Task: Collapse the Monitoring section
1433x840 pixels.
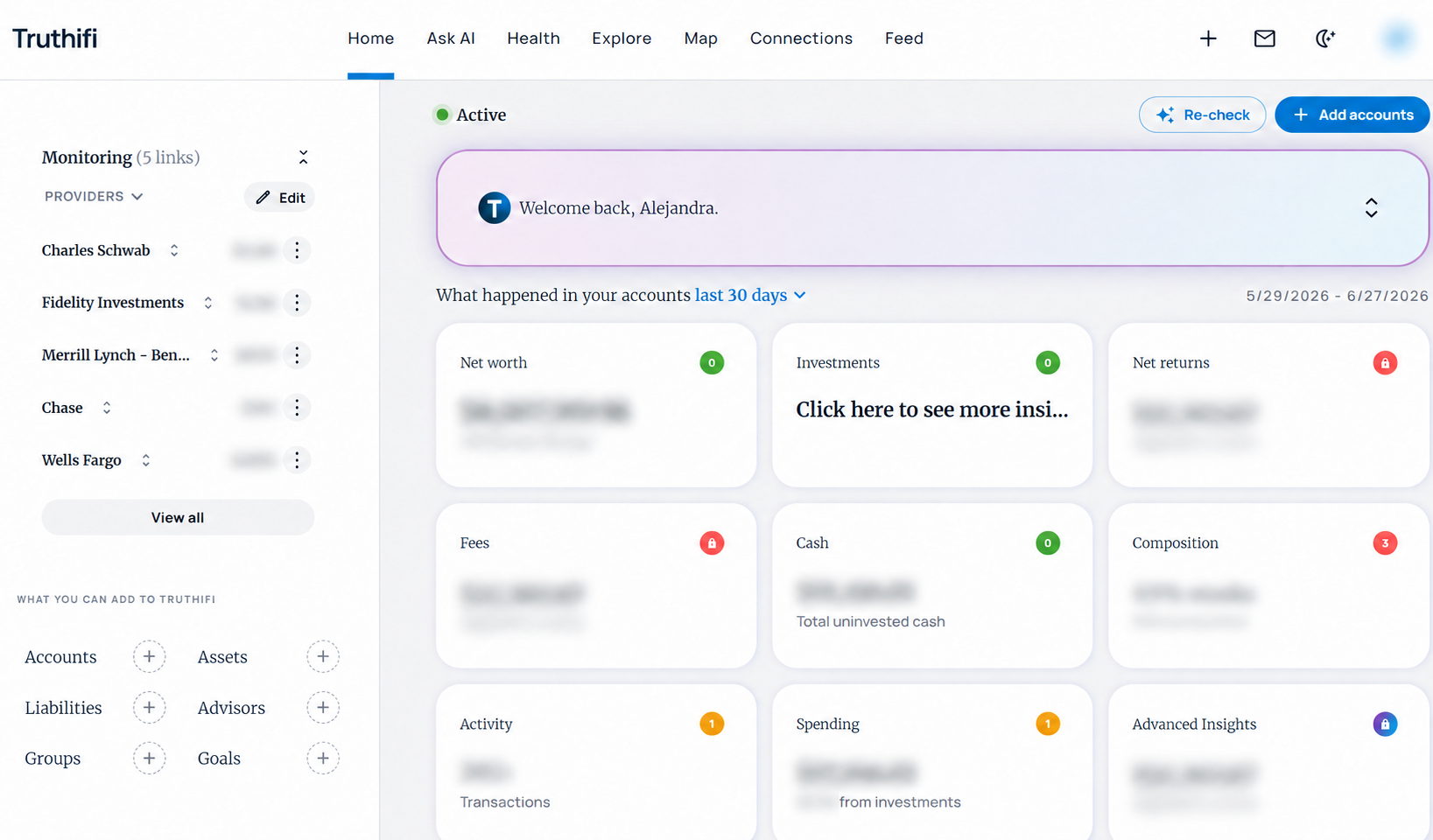Action: tap(303, 157)
